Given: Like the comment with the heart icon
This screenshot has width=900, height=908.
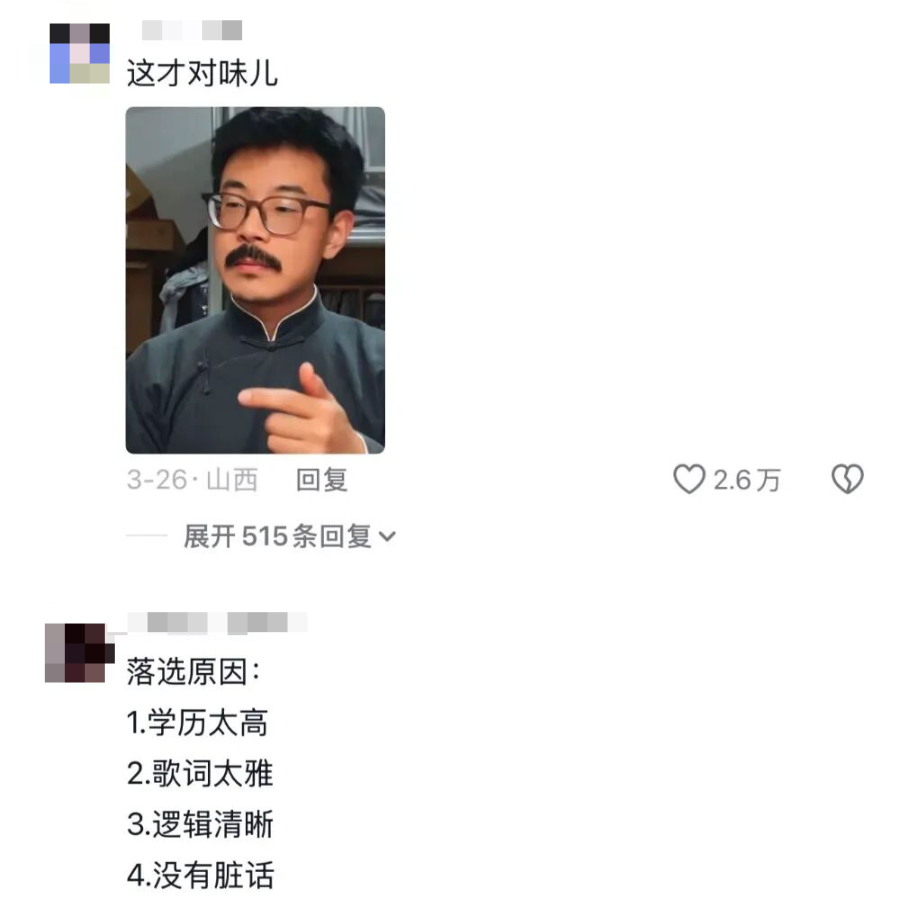Looking at the screenshot, I should click(x=689, y=479).
